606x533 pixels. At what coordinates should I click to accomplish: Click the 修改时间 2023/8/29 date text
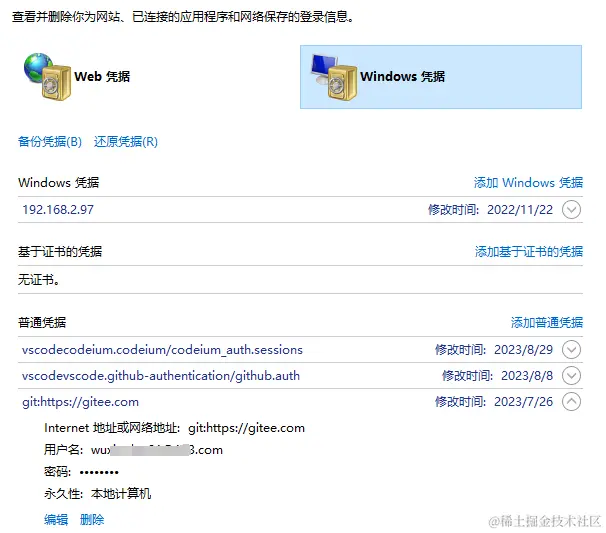(x=494, y=350)
